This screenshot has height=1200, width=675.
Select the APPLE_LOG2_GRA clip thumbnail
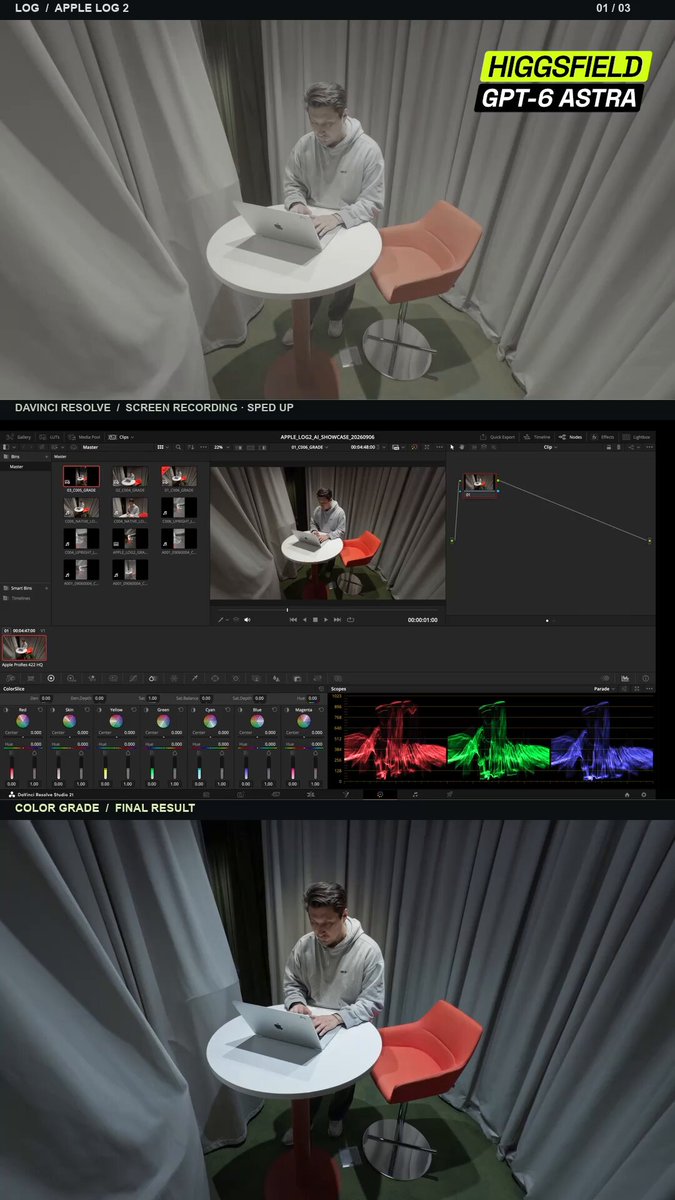(x=130, y=539)
